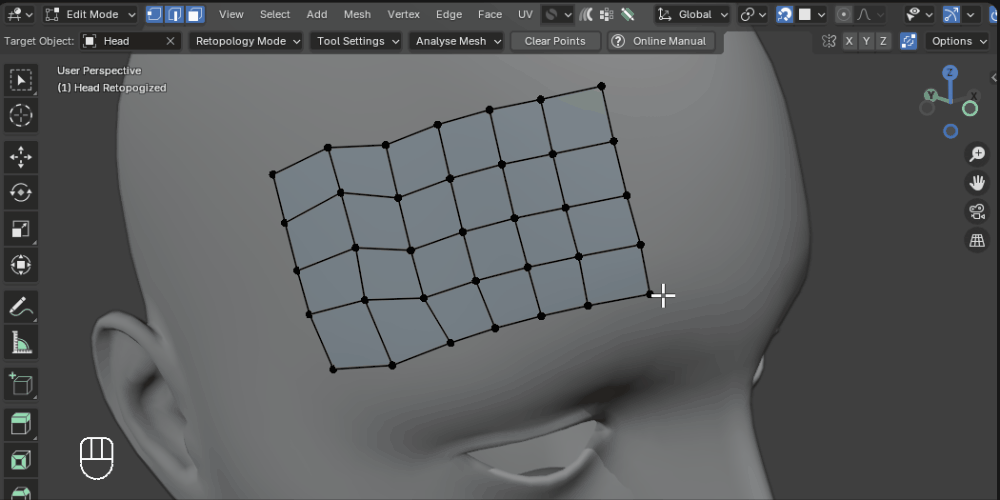Enable vertex select mode
The image size is (1000, 500).
[154, 14]
